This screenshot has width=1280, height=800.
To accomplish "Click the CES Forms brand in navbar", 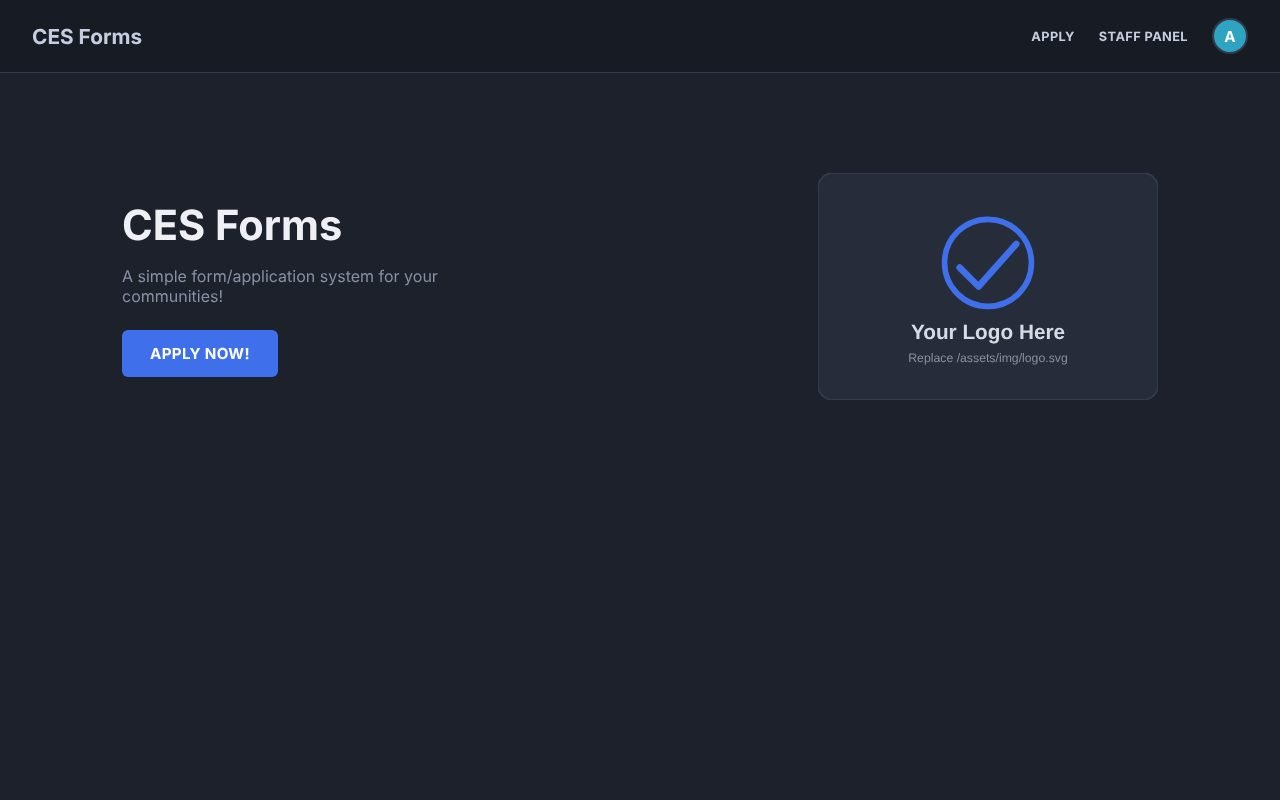I will [87, 36].
